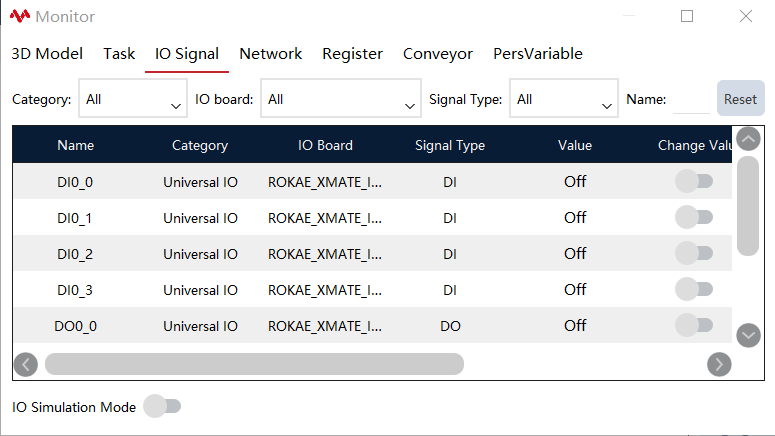
Task: Open the IO board dropdown
Action: pyautogui.click(x=341, y=98)
